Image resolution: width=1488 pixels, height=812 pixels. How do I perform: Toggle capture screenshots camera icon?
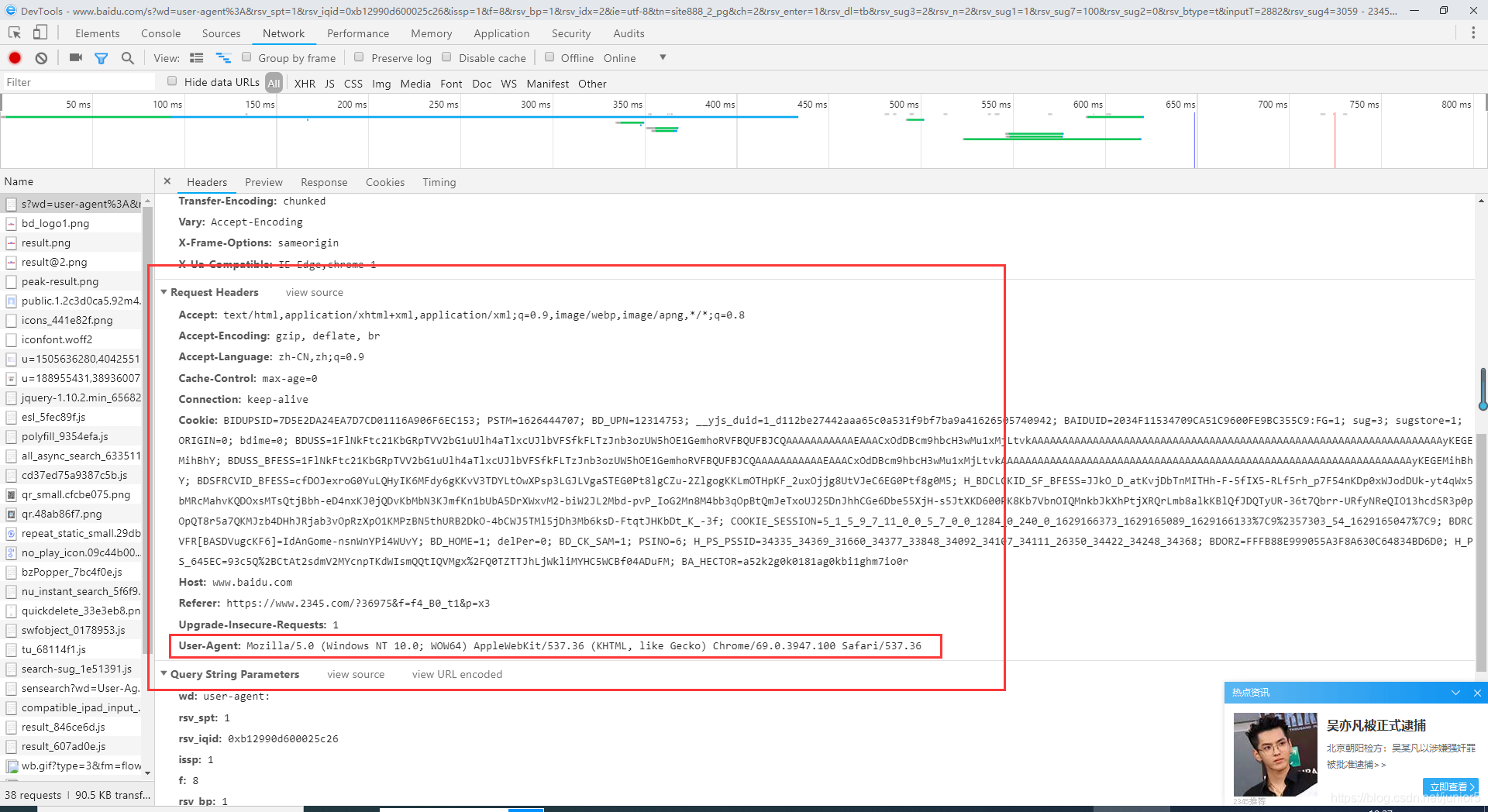pyautogui.click(x=75, y=58)
